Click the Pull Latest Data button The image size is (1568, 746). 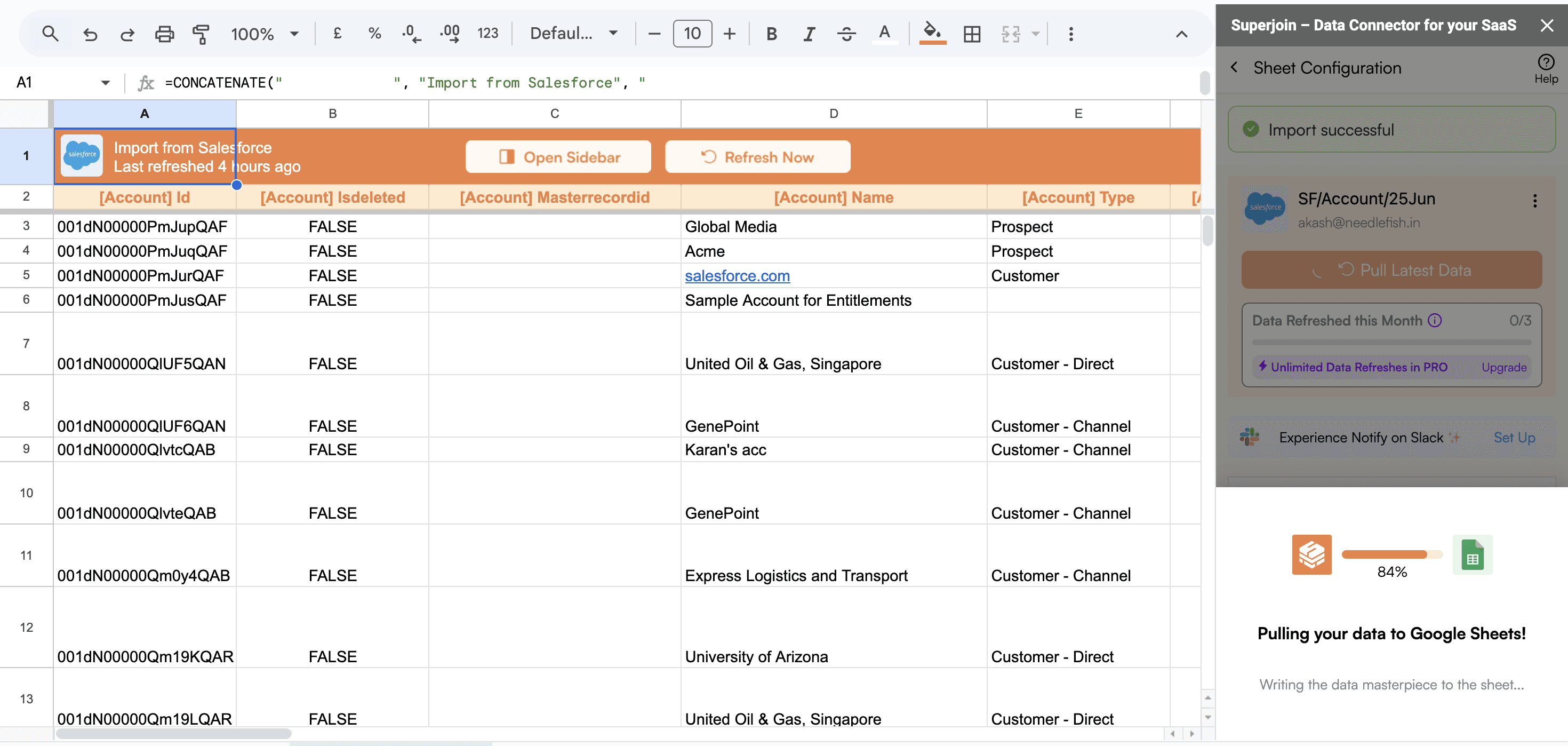click(1391, 270)
